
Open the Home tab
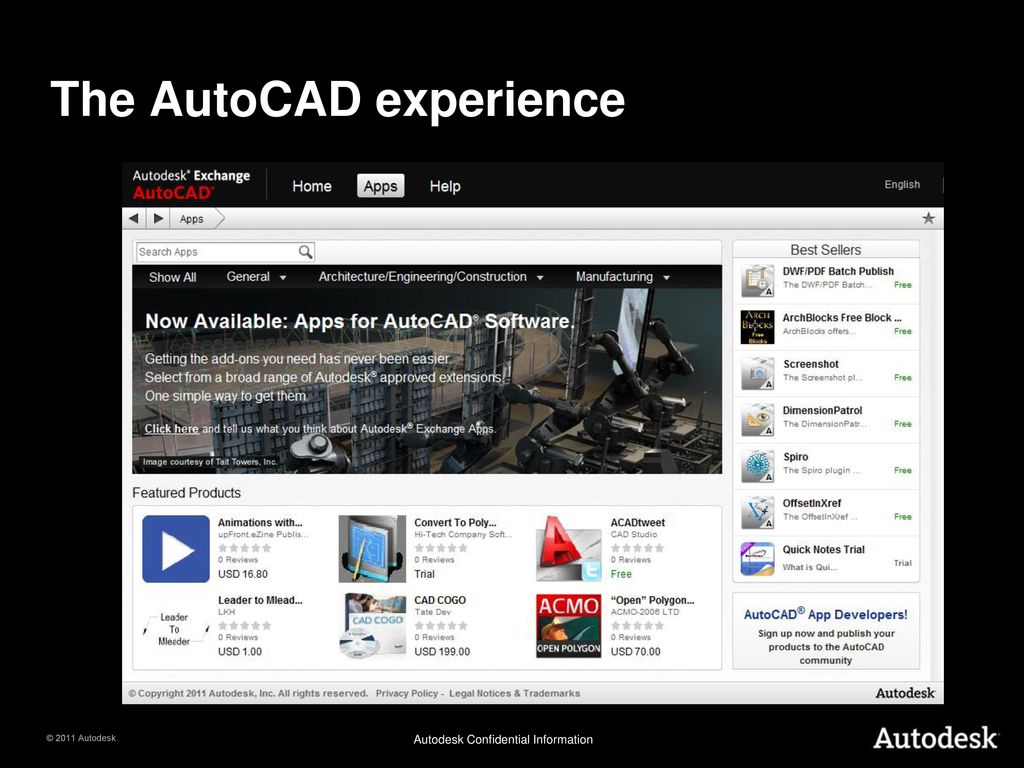pos(312,186)
